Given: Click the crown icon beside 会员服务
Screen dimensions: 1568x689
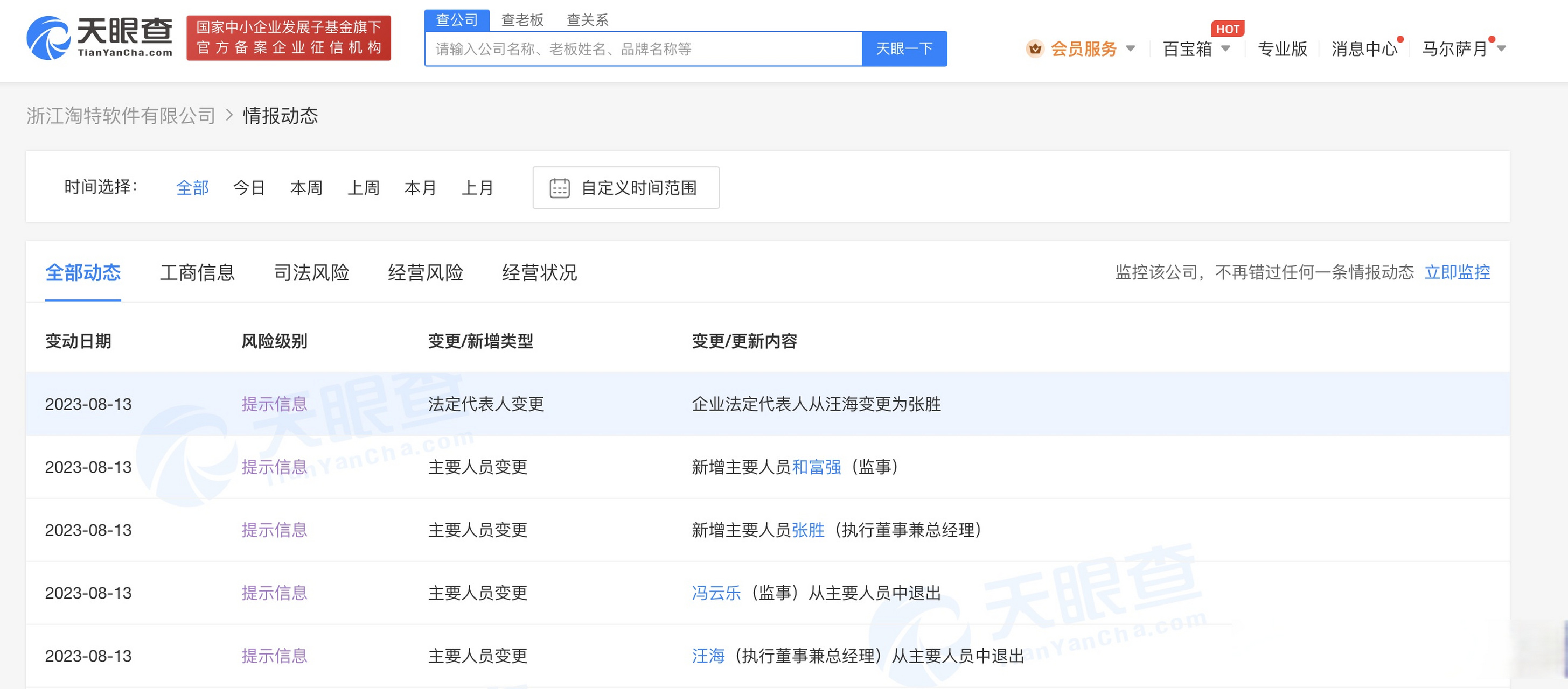Looking at the screenshot, I should click(1035, 48).
